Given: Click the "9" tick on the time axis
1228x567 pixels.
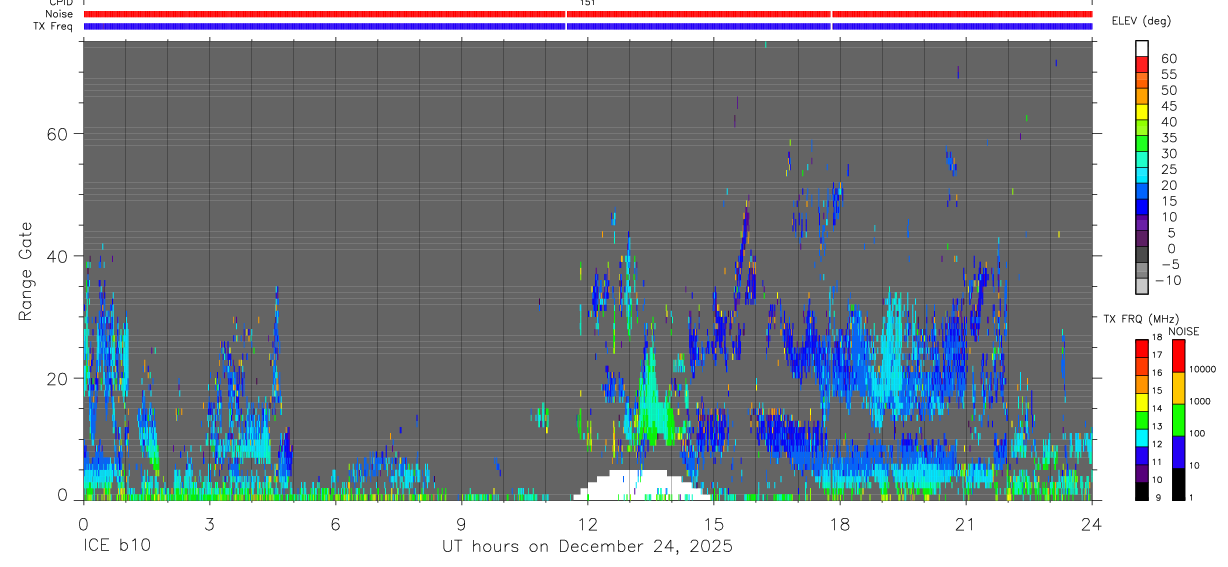Looking at the screenshot, I should click(461, 523).
